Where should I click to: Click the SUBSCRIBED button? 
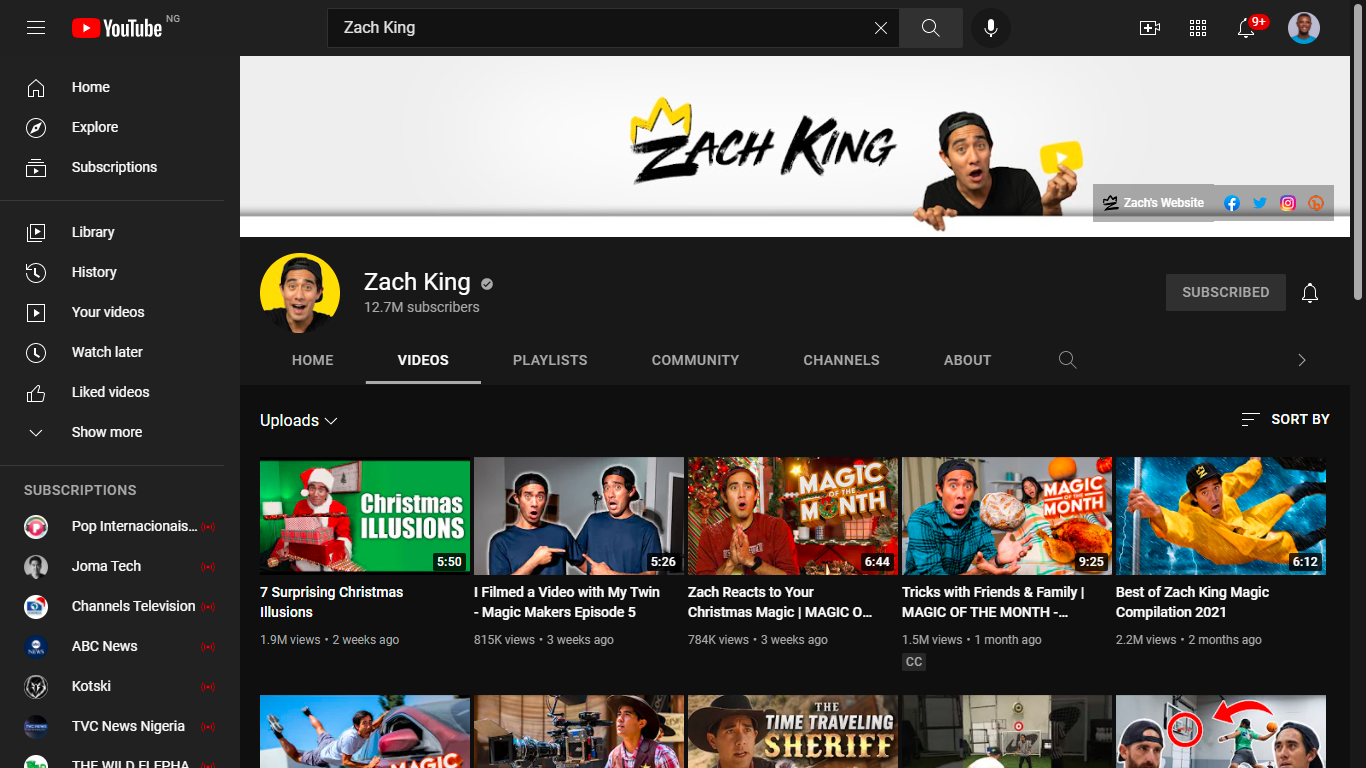(1226, 292)
